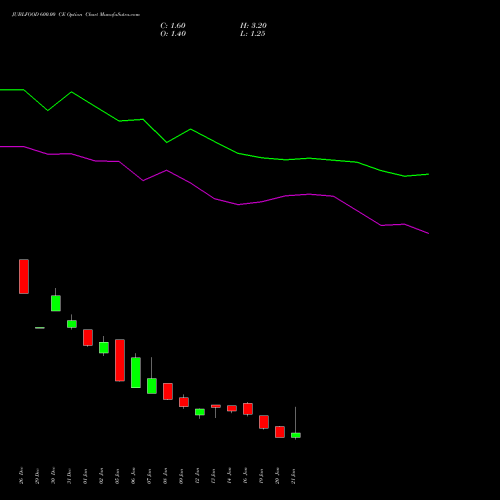Select the high value 'H: 3.20'

tap(253, 26)
